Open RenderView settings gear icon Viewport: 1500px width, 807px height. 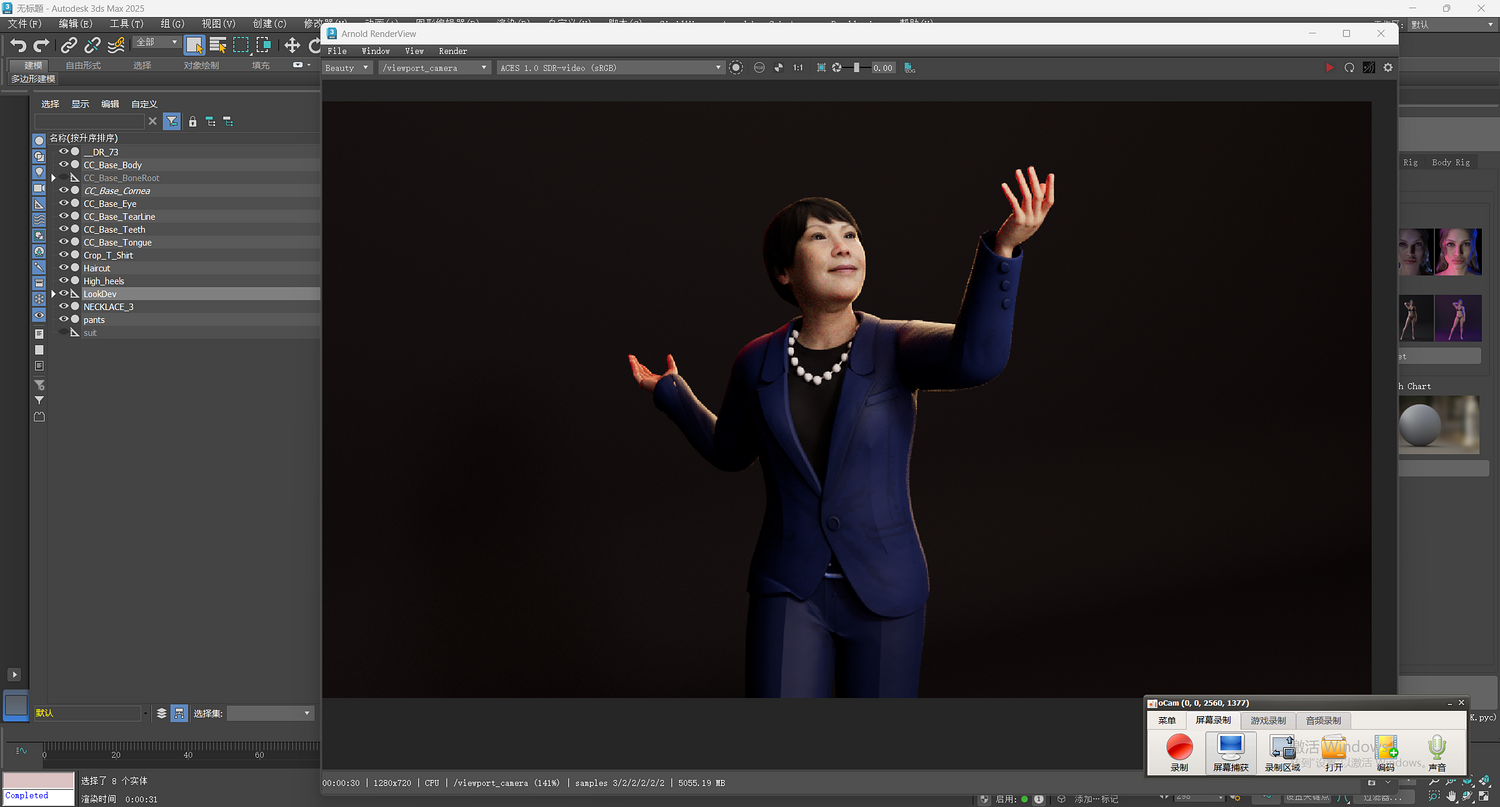tap(1388, 68)
